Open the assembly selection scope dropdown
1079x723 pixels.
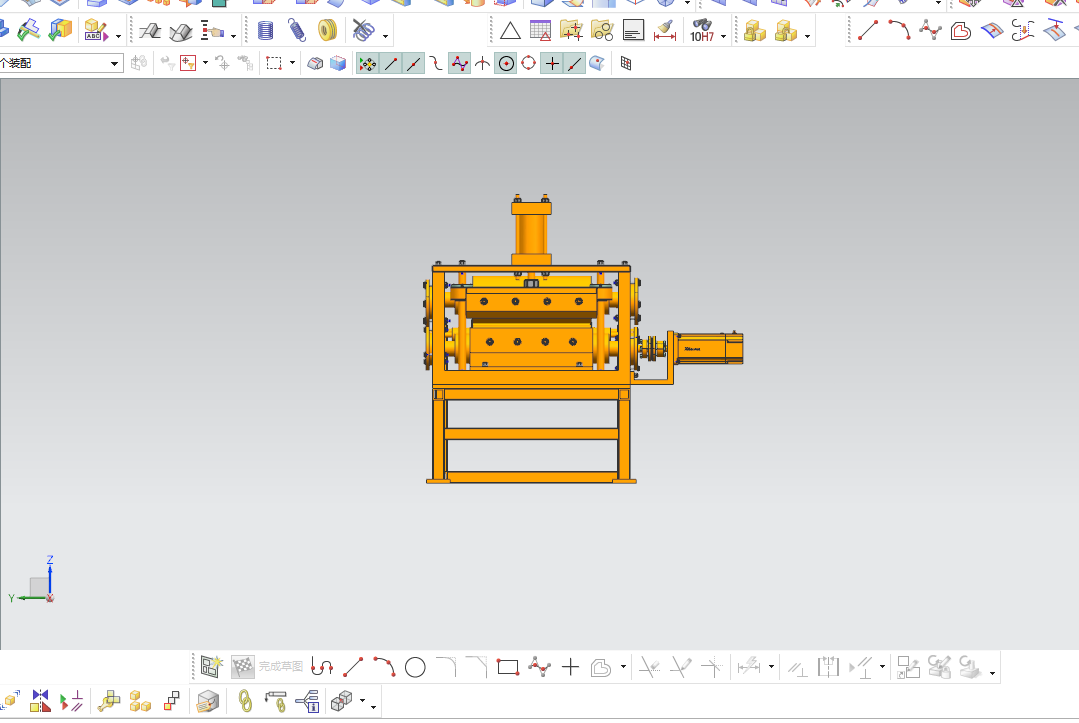(114, 63)
